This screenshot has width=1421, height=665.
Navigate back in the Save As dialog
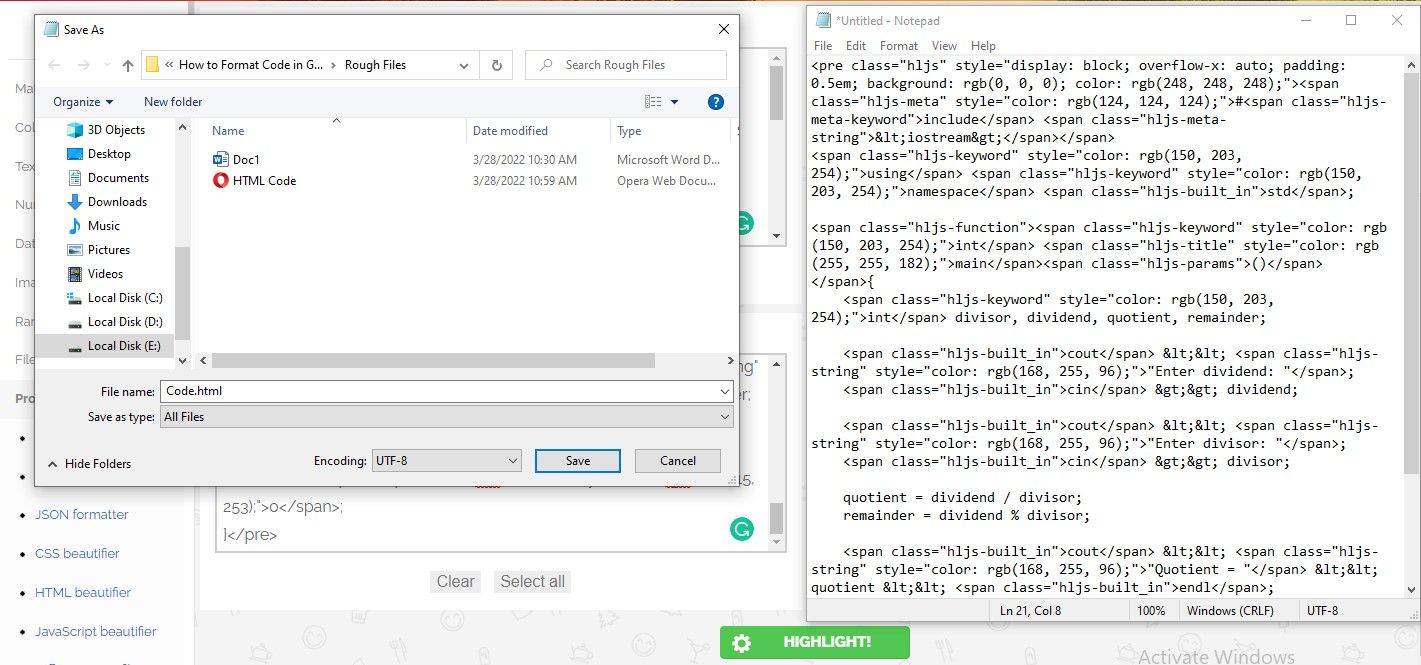pos(55,64)
